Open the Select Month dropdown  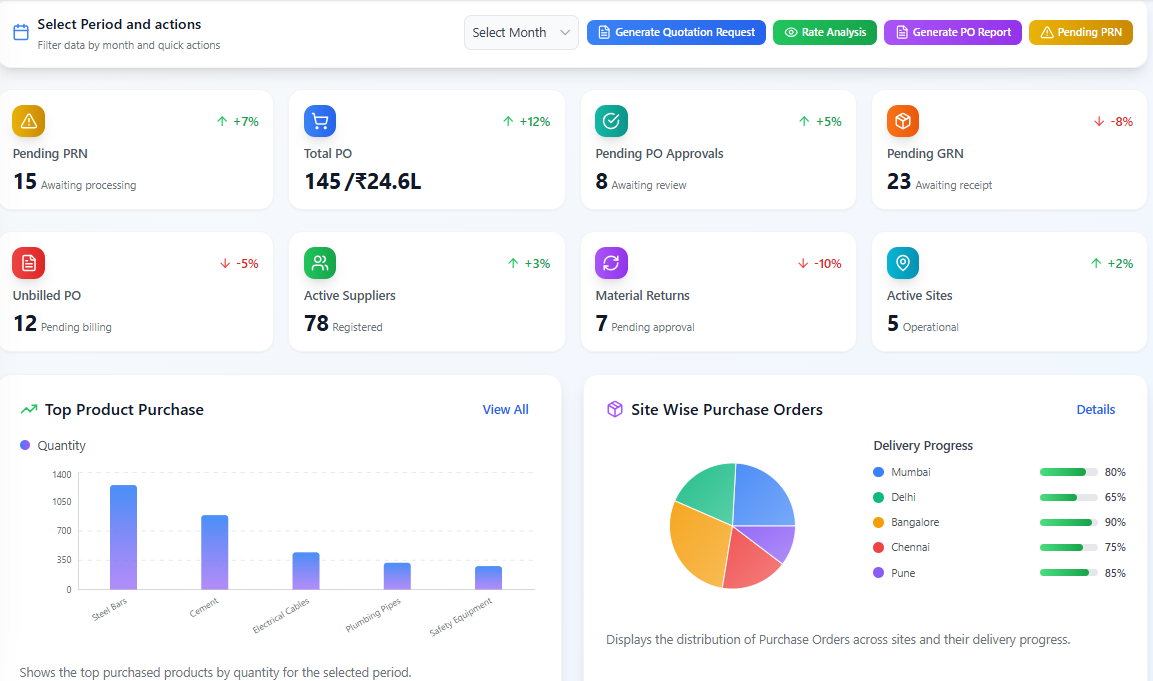coord(521,32)
